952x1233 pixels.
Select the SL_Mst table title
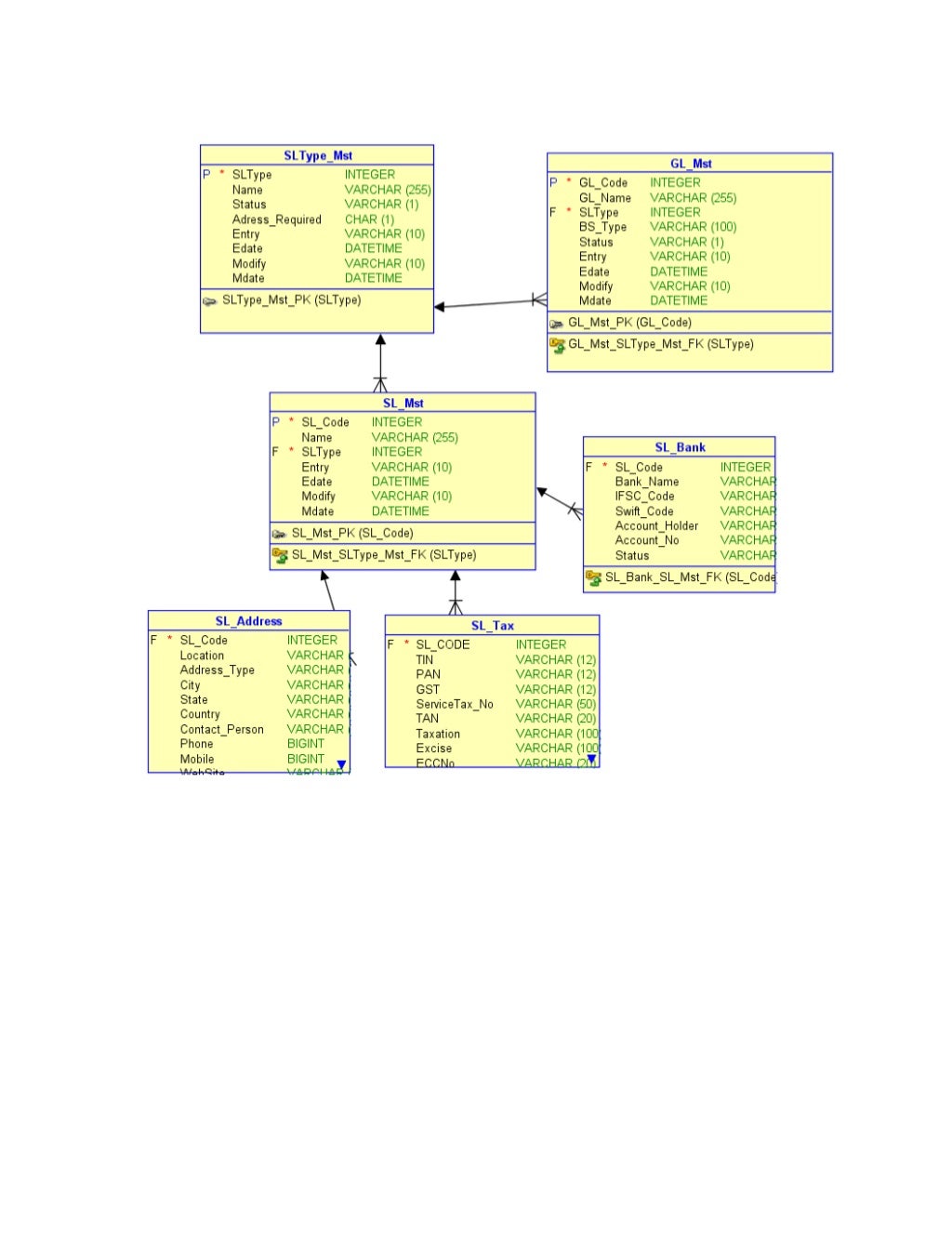tap(403, 404)
